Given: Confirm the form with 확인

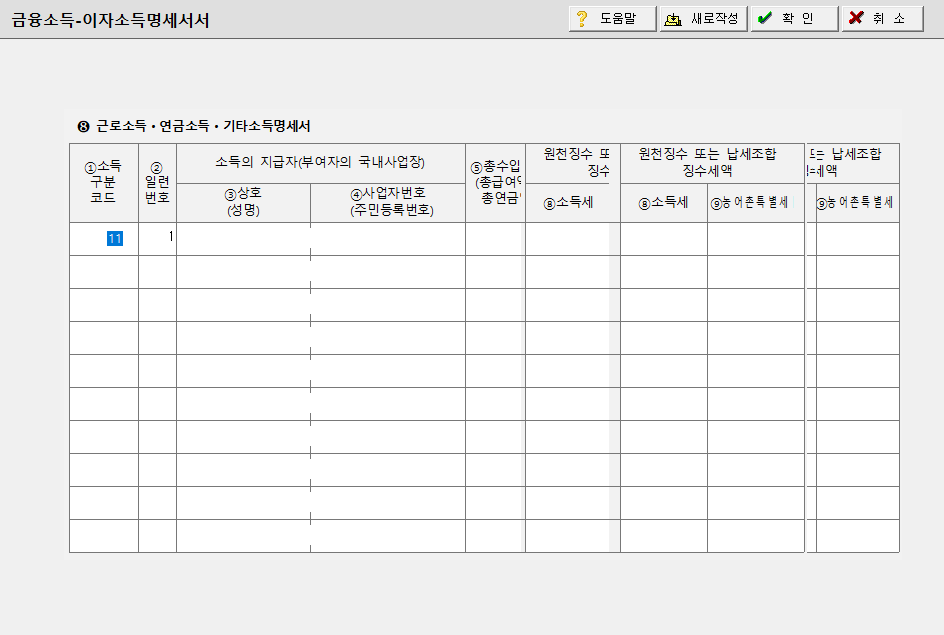Looking at the screenshot, I should [x=794, y=19].
